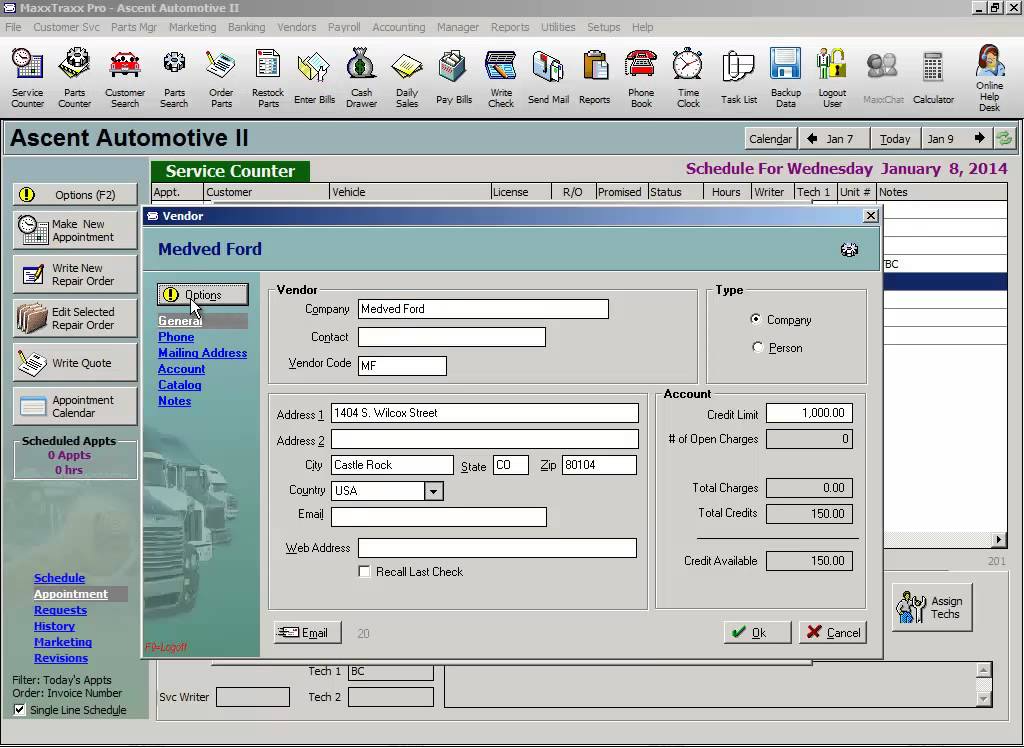Open the Vendors menu
The image size is (1024, 748).
click(296, 27)
